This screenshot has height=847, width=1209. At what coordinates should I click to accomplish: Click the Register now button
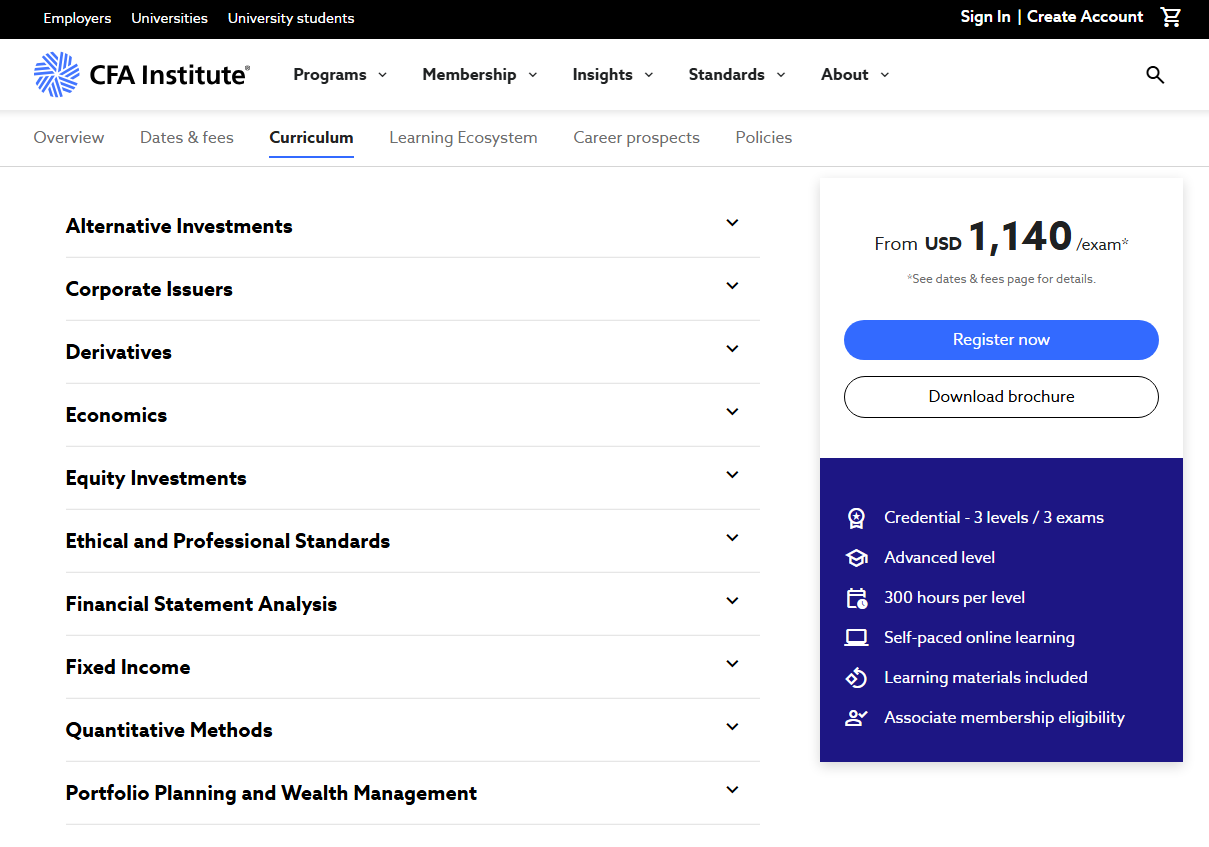coord(1001,340)
